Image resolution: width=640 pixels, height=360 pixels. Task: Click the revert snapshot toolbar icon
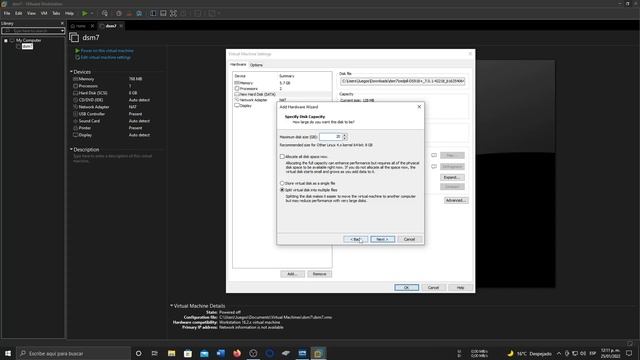129,13
